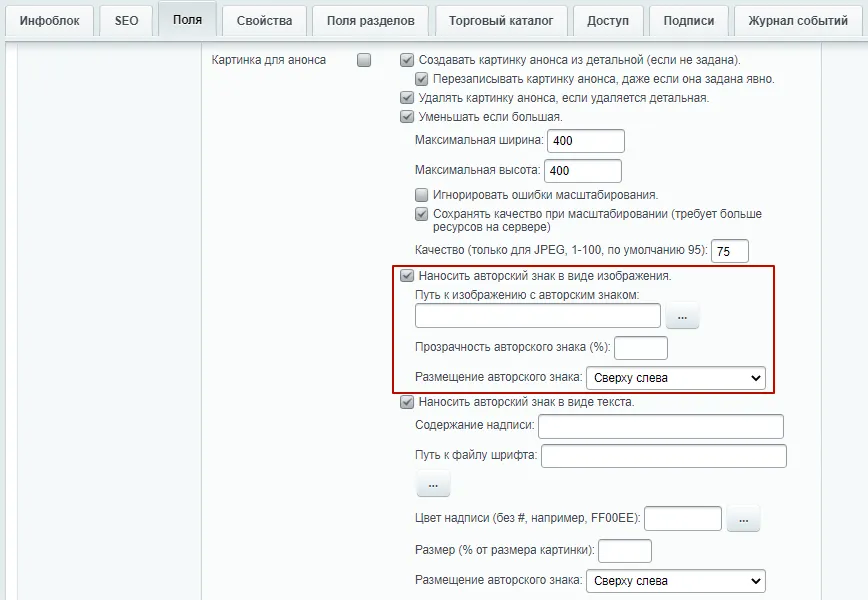Expand image watermark placement dropdown Сверху слева
Image resolution: width=868 pixels, height=600 pixels.
pyautogui.click(x=676, y=378)
